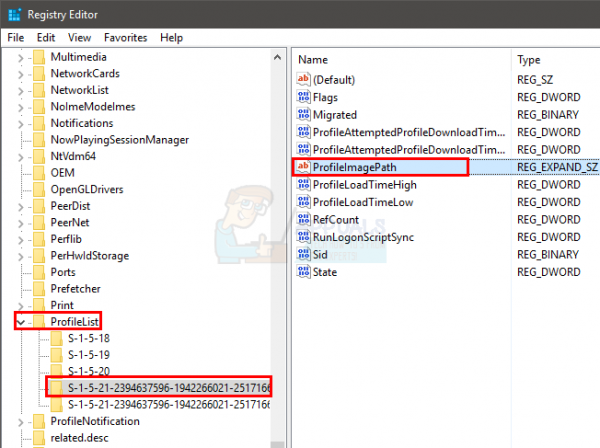Select the OpenGLDrivers folder icon
This screenshot has height=448, width=600.
pyautogui.click(x=39, y=189)
